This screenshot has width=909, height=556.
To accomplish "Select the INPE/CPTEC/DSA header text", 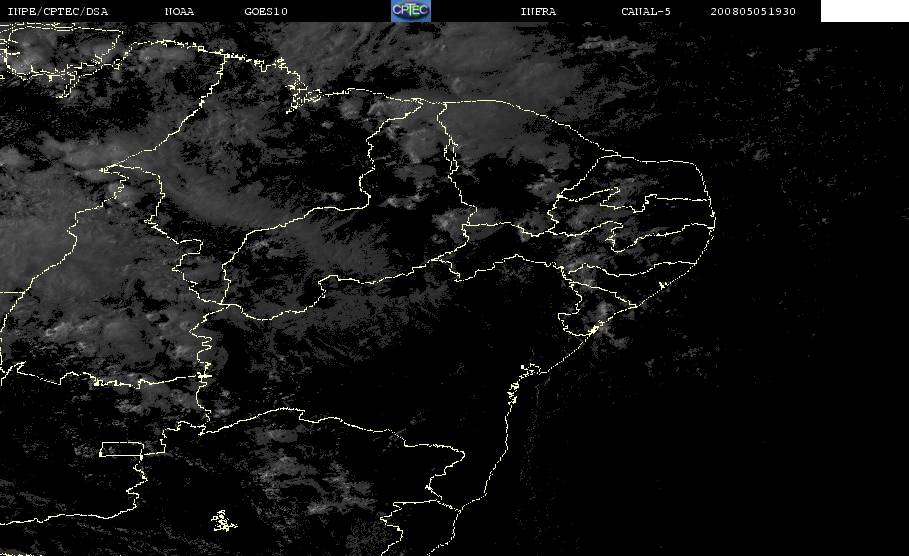I will tap(57, 12).
